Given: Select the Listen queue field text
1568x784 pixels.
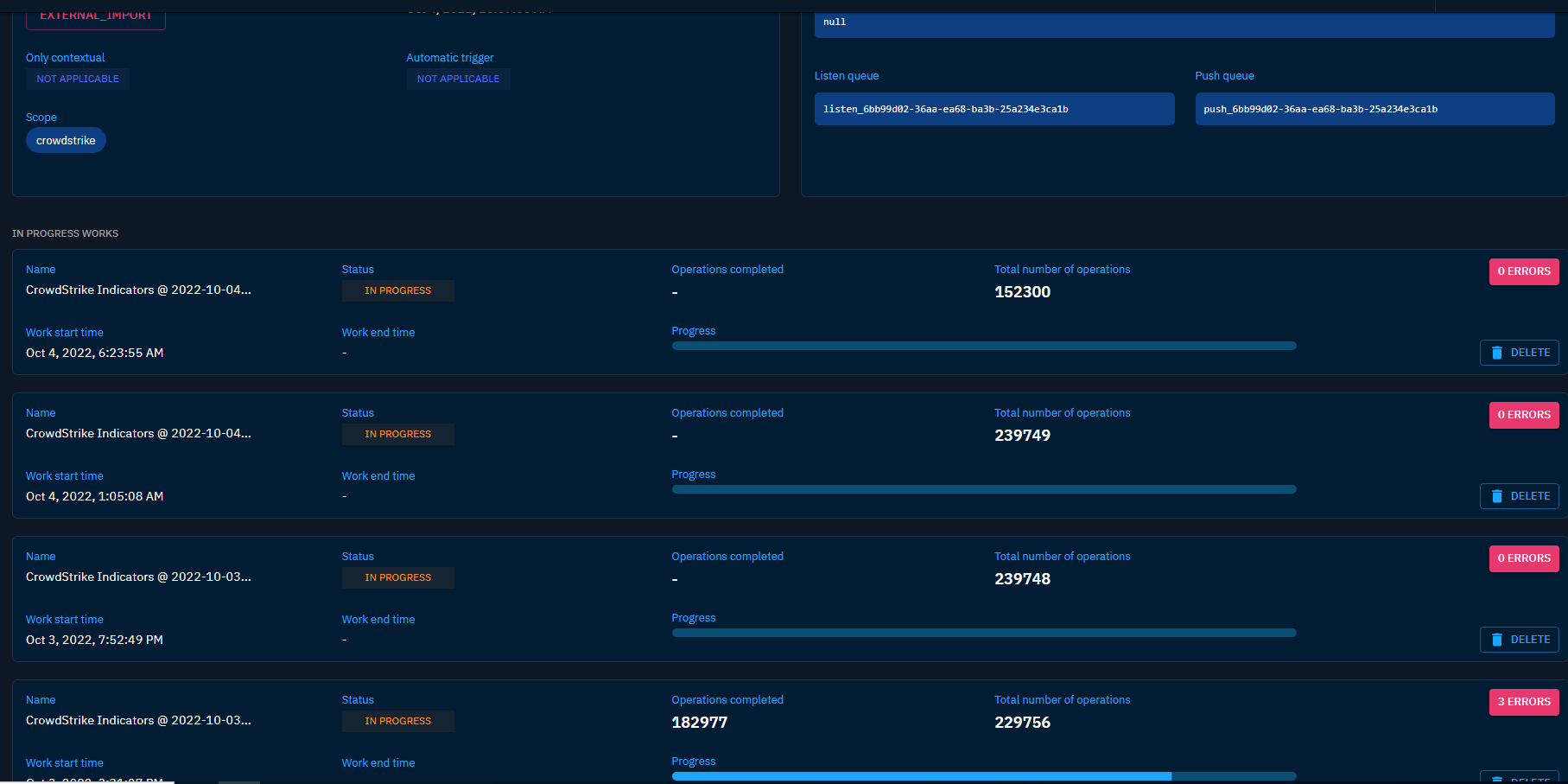Looking at the screenshot, I should tap(993, 109).
